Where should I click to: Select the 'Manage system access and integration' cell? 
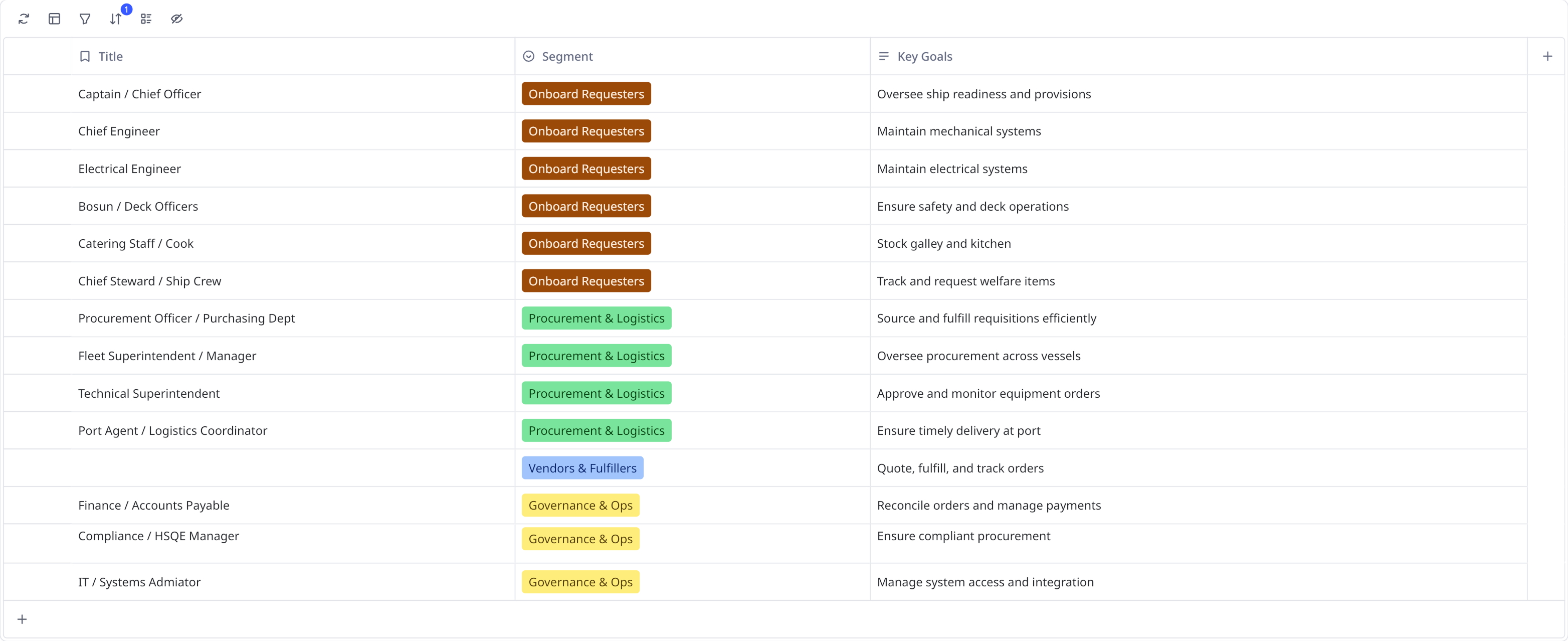(x=985, y=582)
